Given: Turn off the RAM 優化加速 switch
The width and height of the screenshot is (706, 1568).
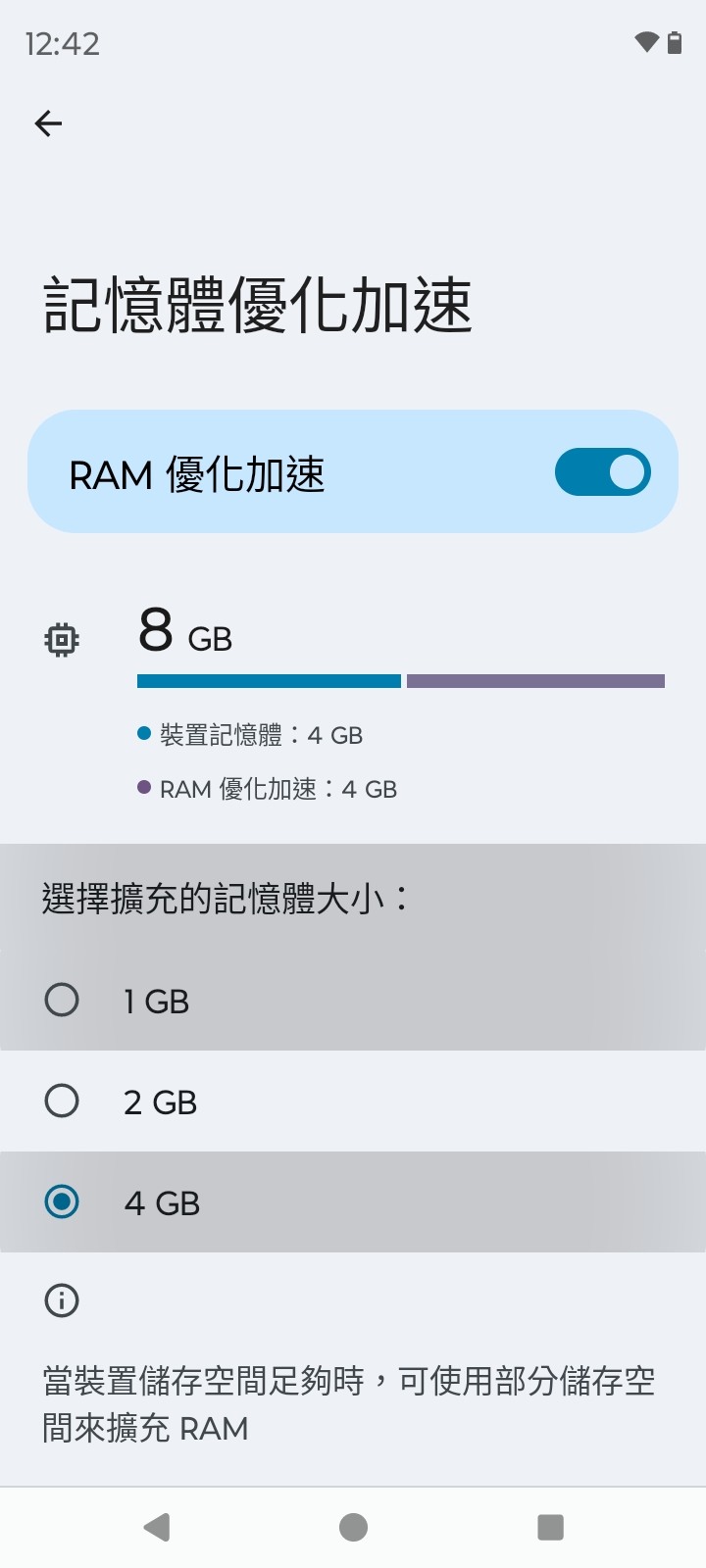Looking at the screenshot, I should click(x=602, y=472).
